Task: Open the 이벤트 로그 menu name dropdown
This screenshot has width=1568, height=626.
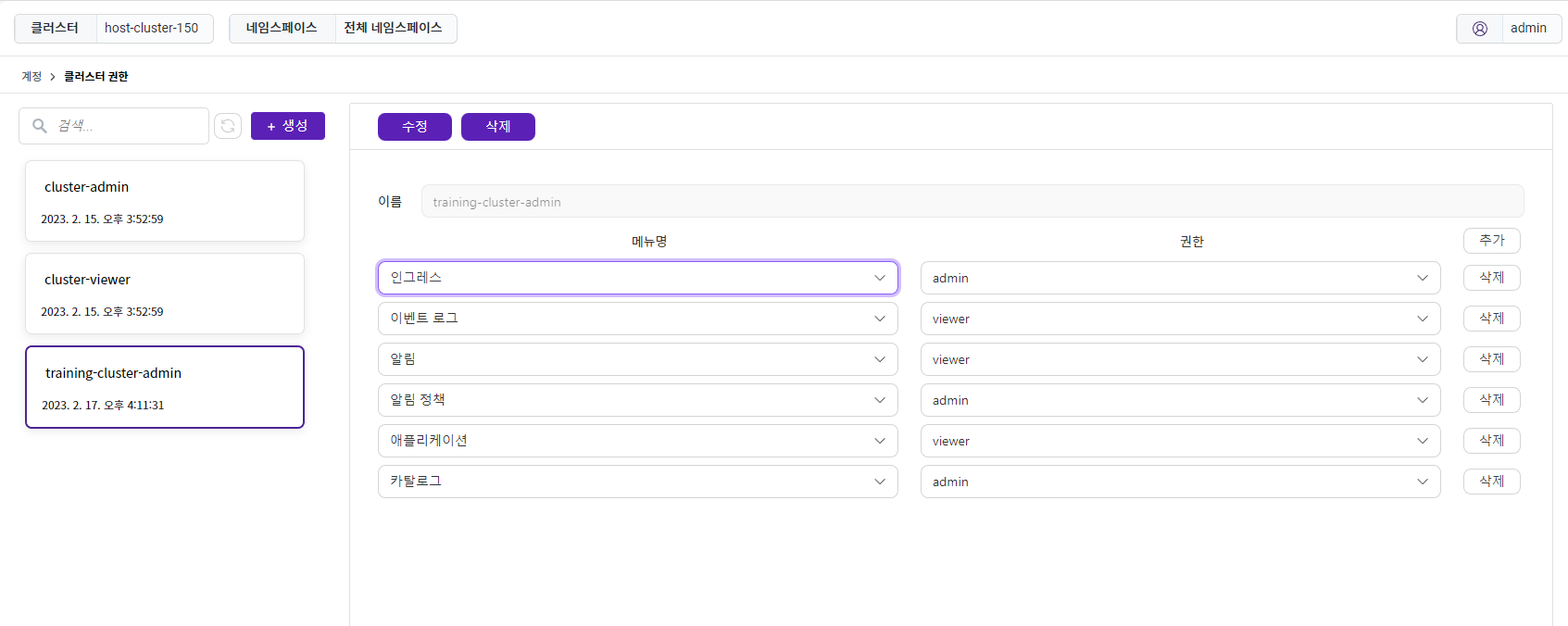Action: coord(638,319)
